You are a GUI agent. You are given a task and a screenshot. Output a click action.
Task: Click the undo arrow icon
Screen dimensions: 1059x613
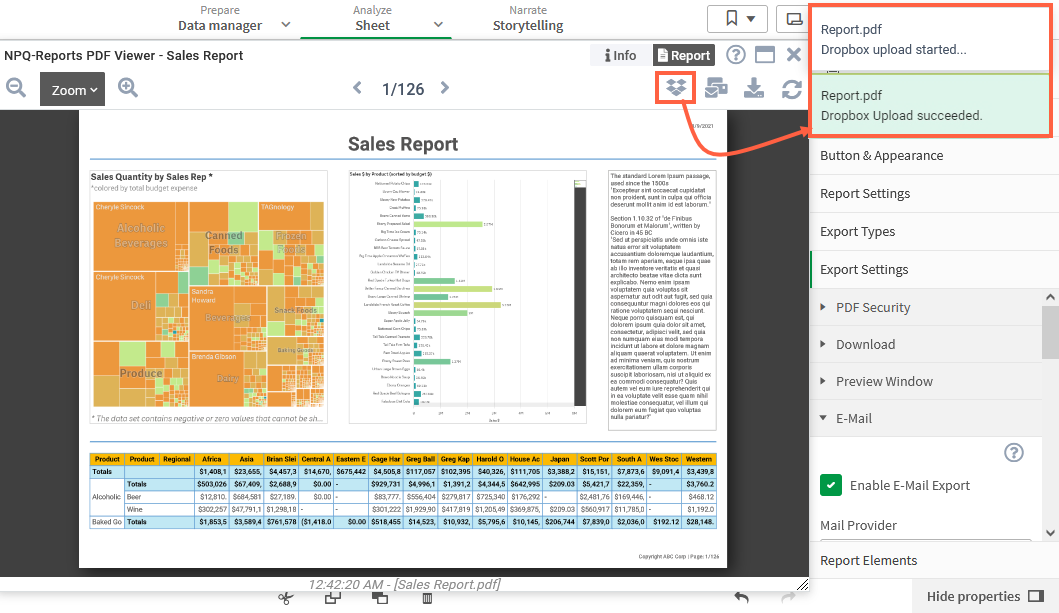point(742,597)
